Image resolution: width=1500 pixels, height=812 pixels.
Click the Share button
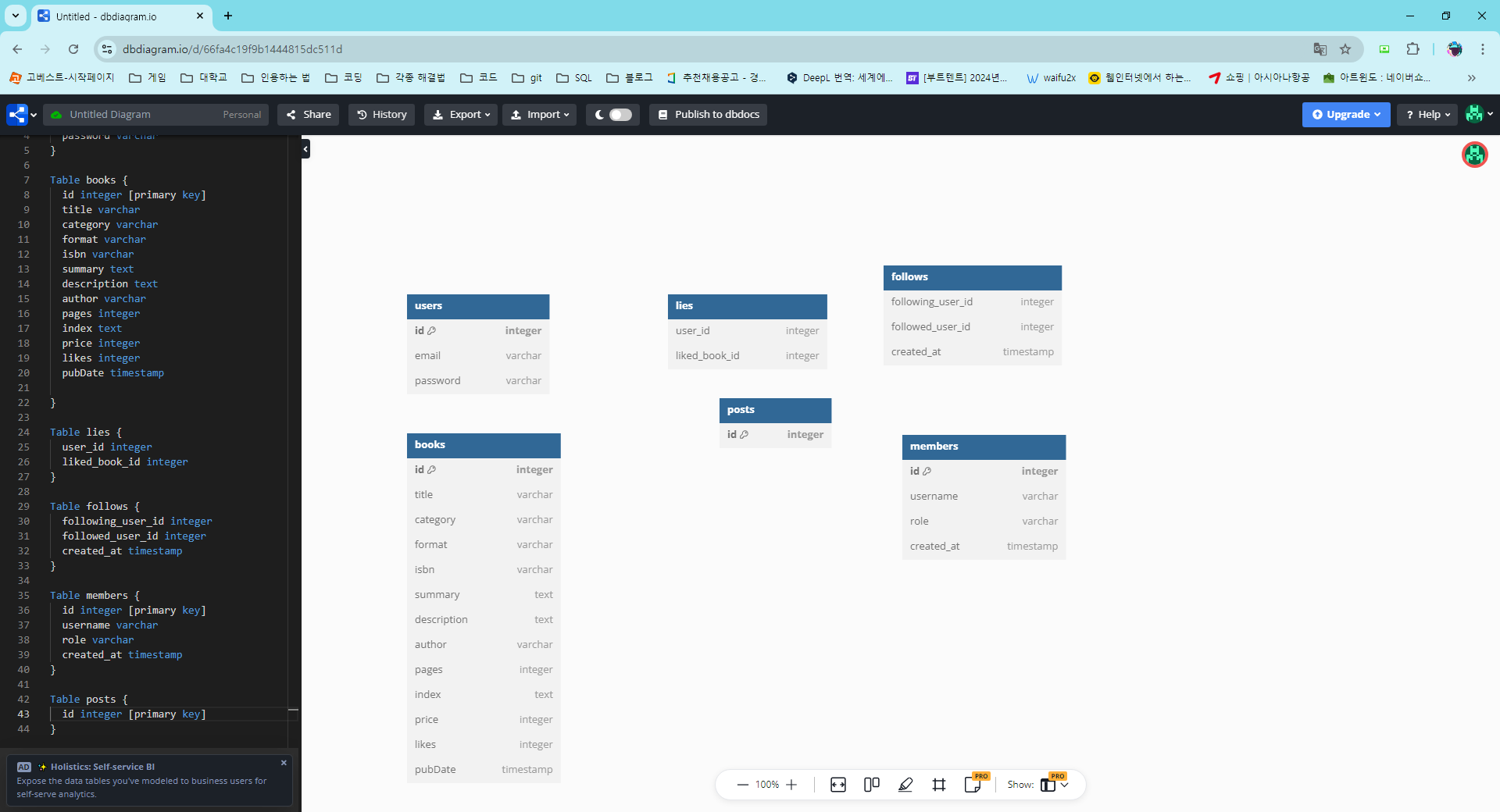(x=309, y=115)
